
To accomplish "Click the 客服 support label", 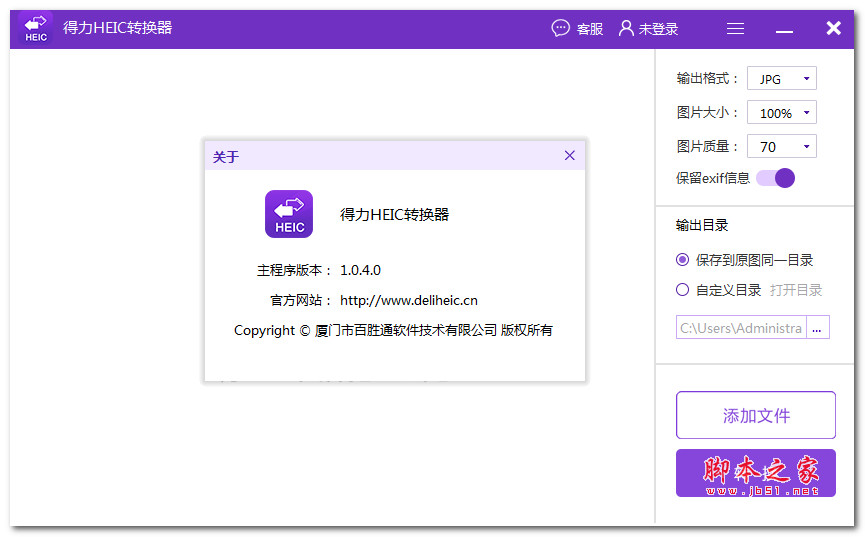I will coord(590,29).
